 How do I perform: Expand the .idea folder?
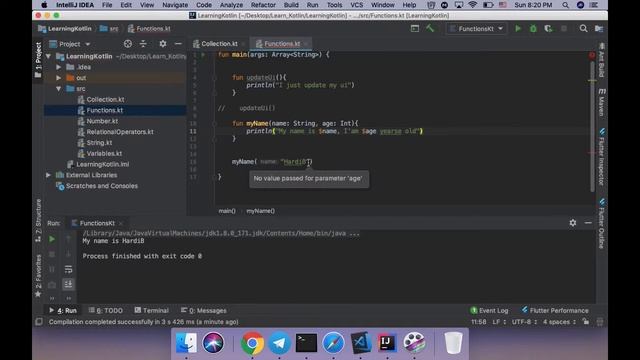click(x=59, y=67)
